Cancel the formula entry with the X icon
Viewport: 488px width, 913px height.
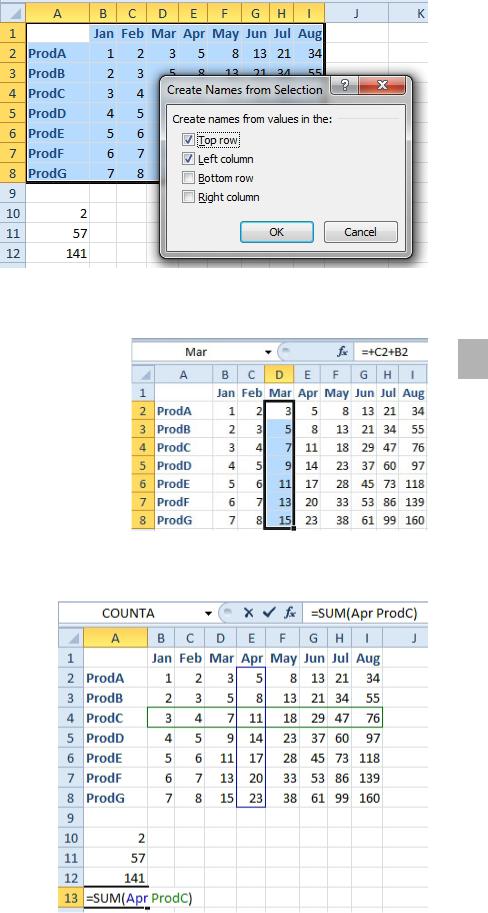(249, 613)
